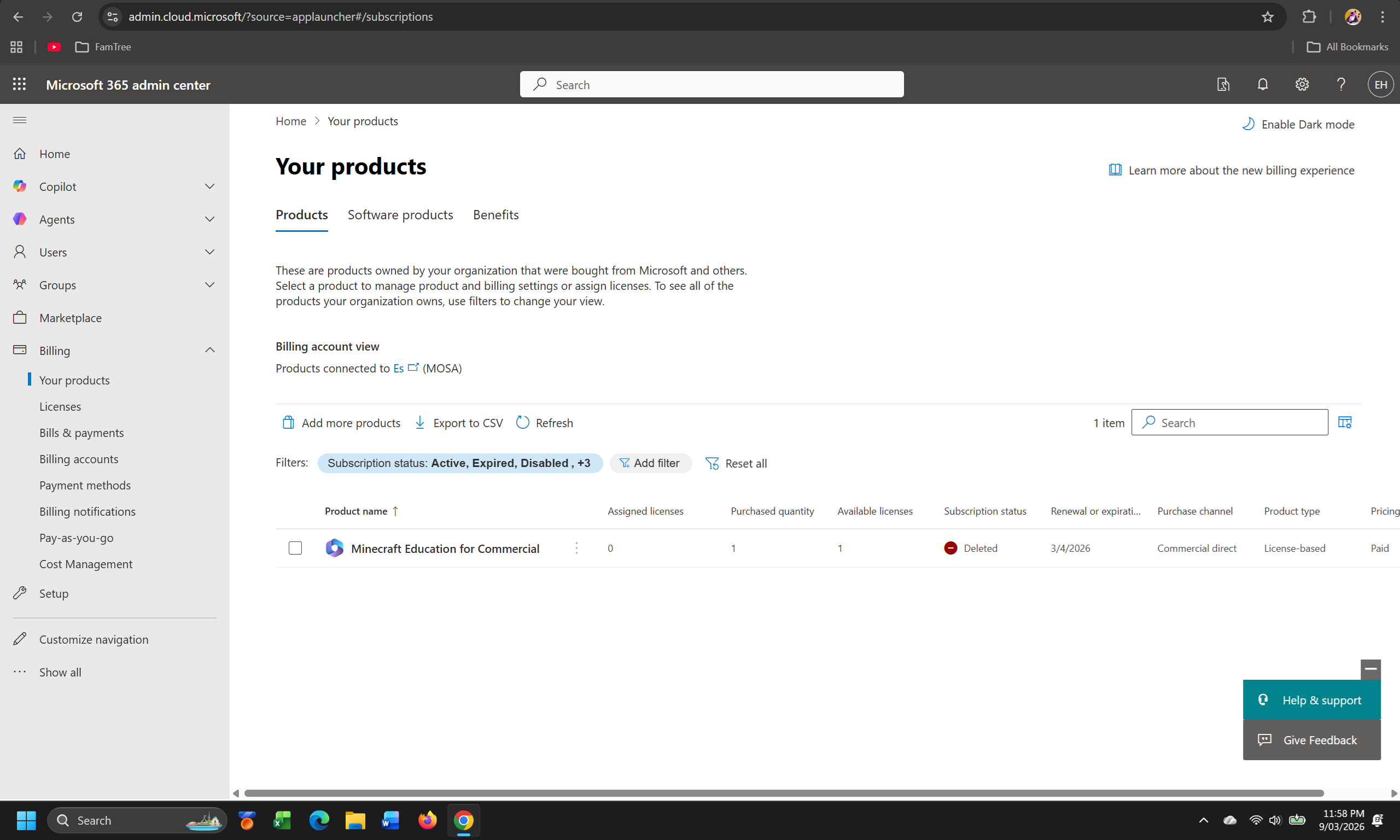This screenshot has height=840, width=1400.
Task: Open Licenses under Billing
Action: pos(60,406)
